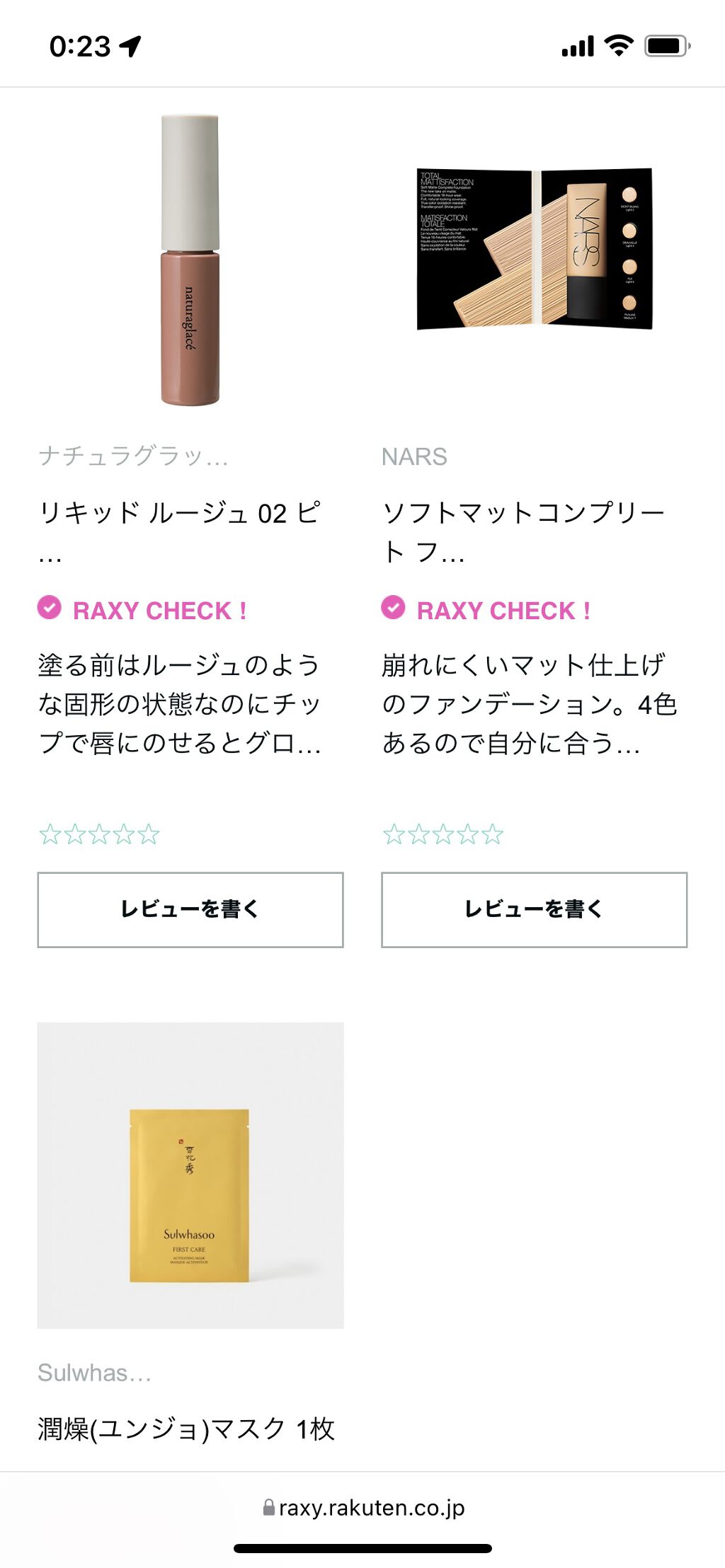Write a review for the naturaglacé Liquid Rouge
Viewport: 725px width, 1568px height.
(190, 909)
